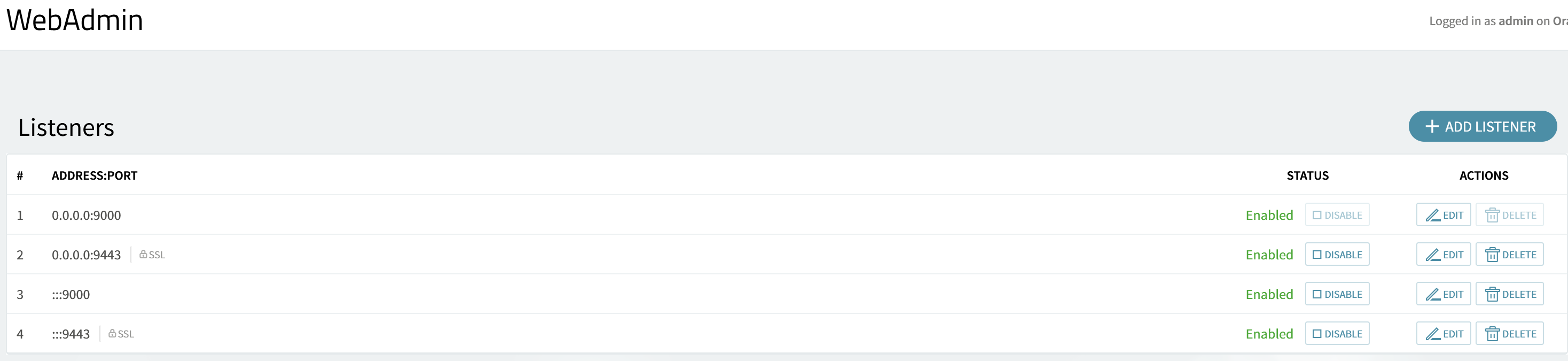Screen dimensions: 1568x361
Task: Edit the :::9443 listener
Action: coord(1443,334)
